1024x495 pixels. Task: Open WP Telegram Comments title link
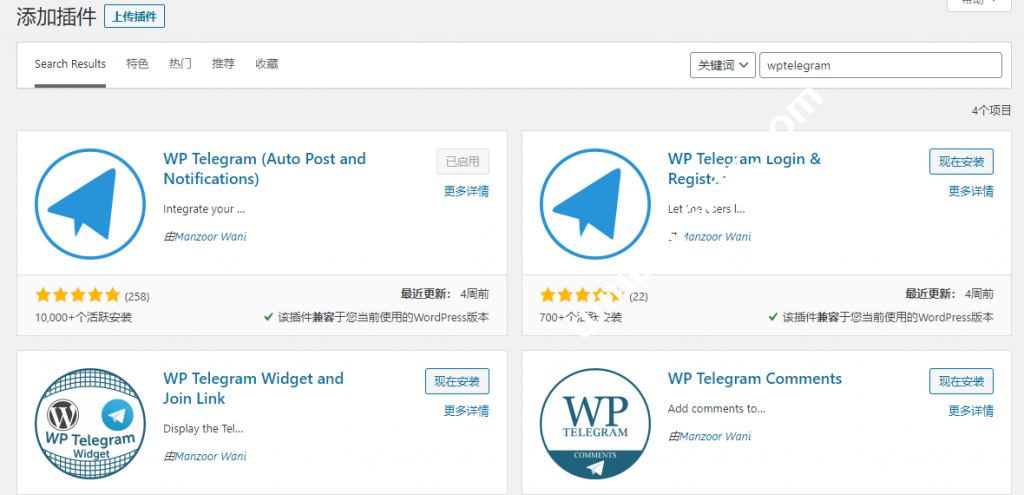pyautogui.click(x=754, y=379)
